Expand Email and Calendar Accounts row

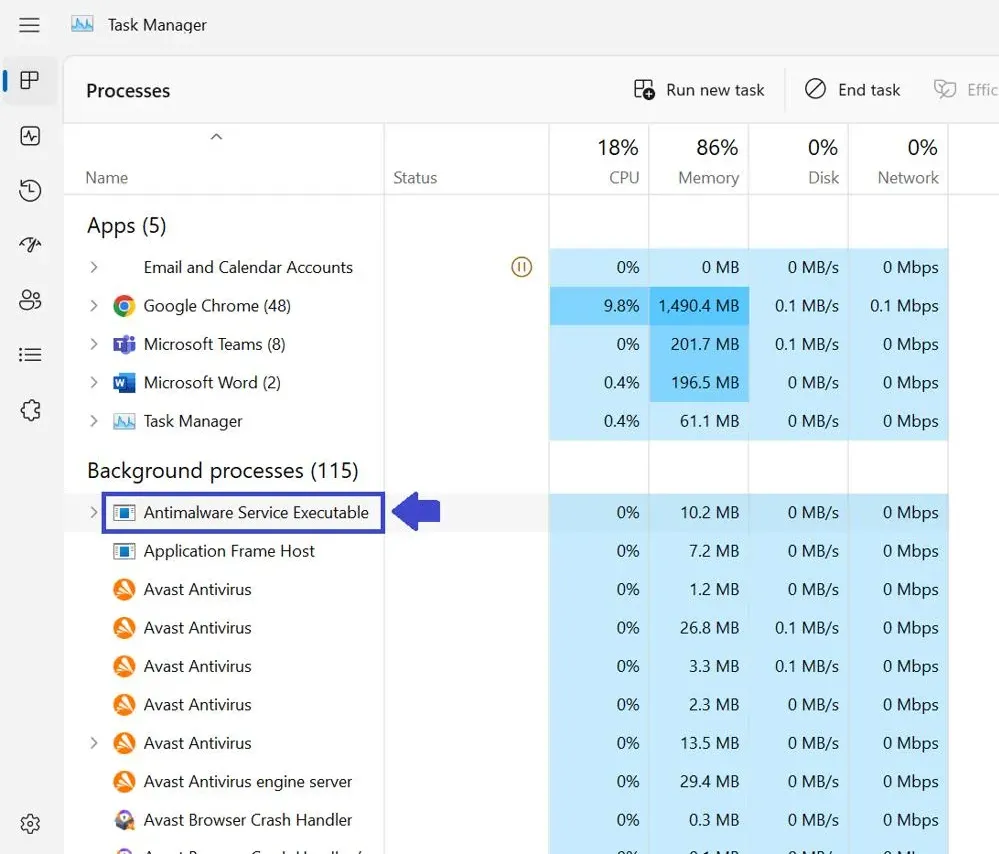click(94, 267)
